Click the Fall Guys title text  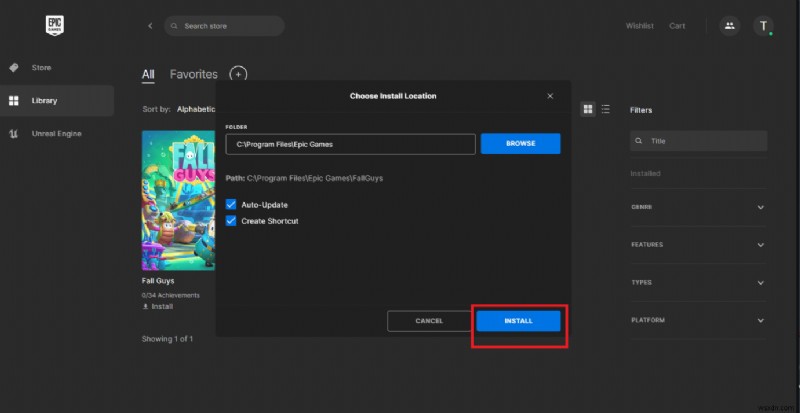158,281
